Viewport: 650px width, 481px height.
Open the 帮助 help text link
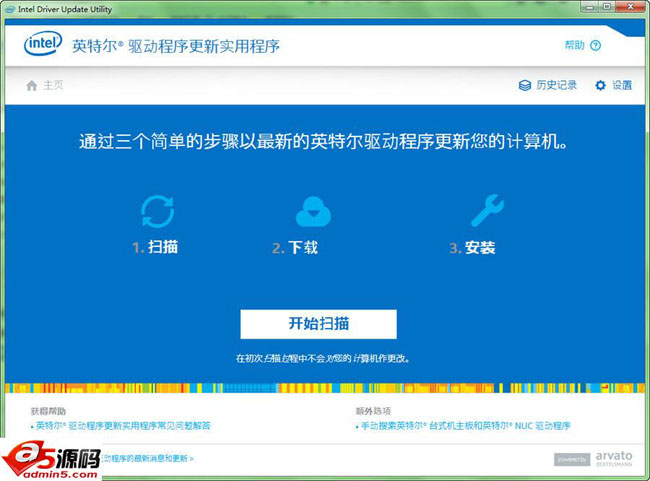tap(574, 45)
